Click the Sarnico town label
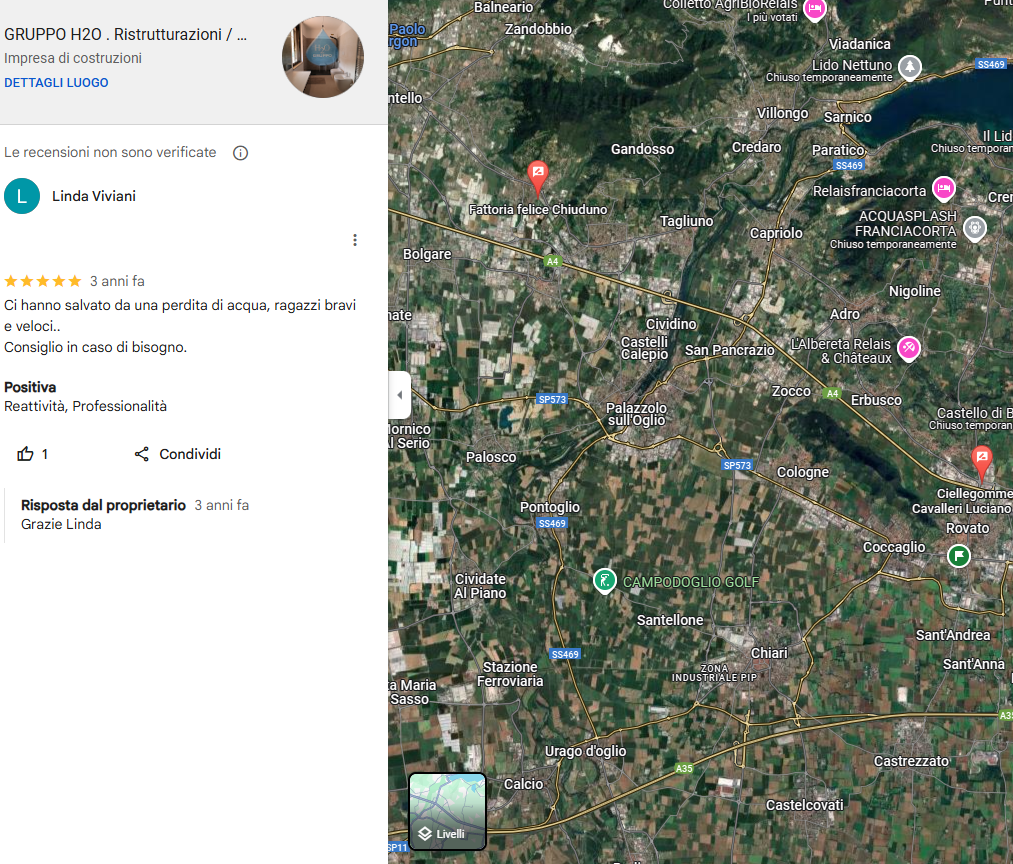 click(848, 117)
